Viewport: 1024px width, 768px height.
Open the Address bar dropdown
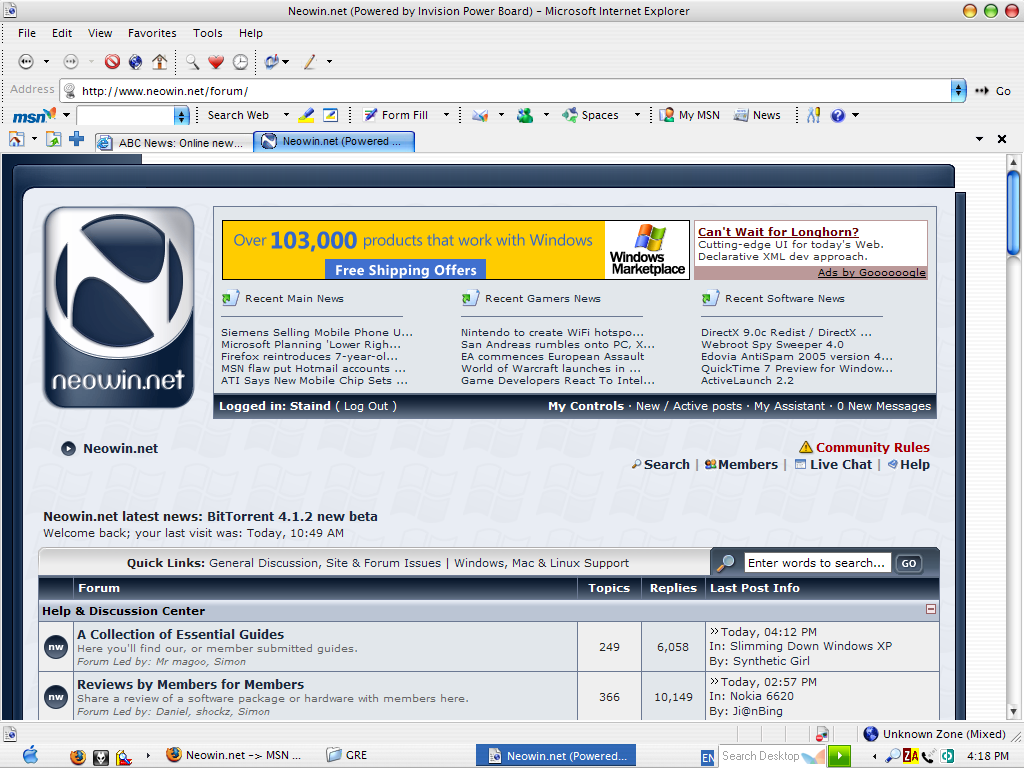959,90
